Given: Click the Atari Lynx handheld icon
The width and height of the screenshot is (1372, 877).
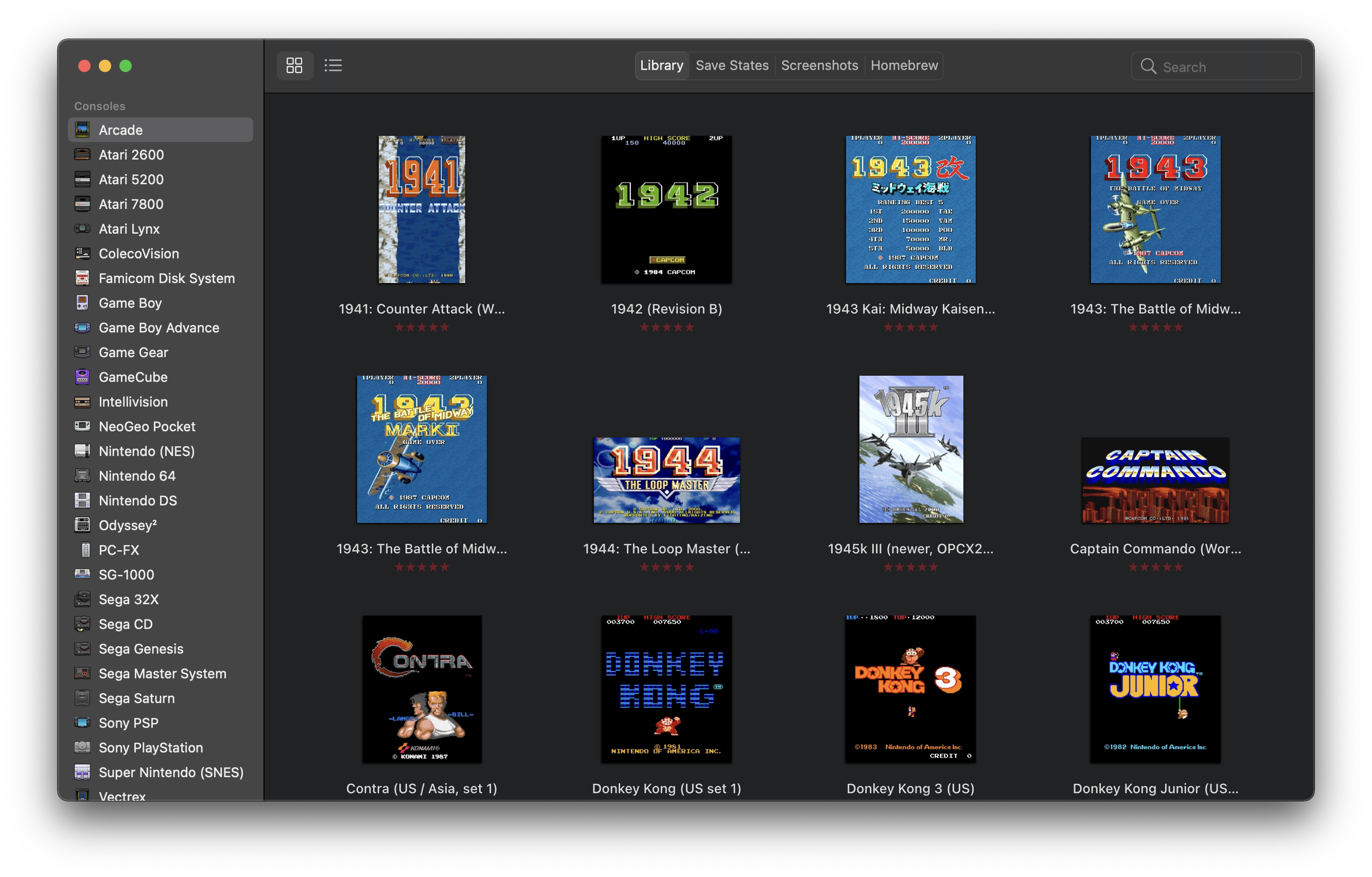Looking at the screenshot, I should coord(82,229).
